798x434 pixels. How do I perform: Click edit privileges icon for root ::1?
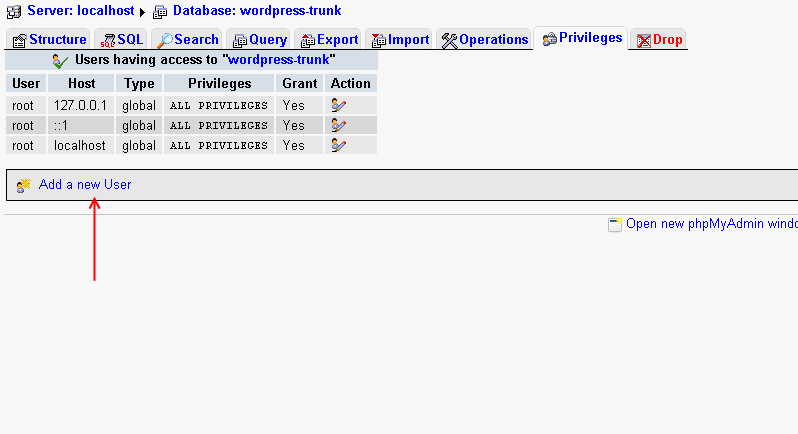tap(338, 125)
